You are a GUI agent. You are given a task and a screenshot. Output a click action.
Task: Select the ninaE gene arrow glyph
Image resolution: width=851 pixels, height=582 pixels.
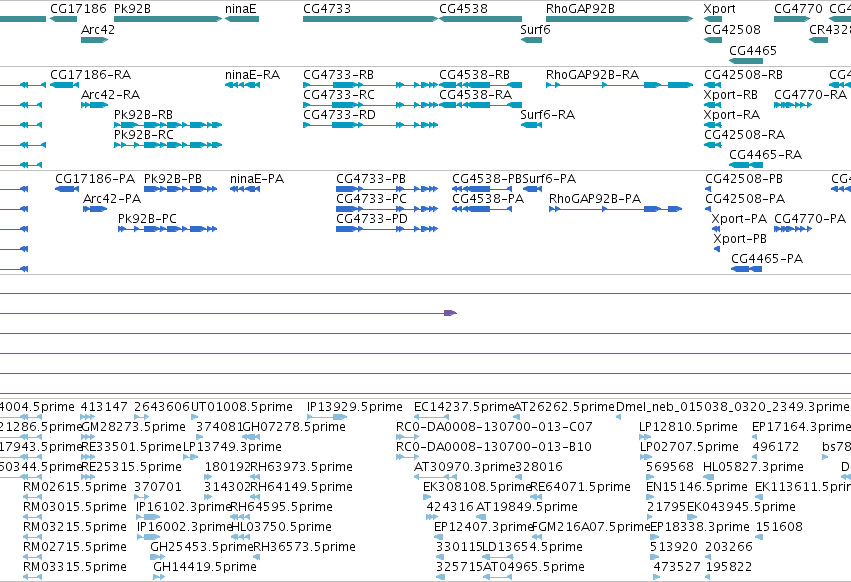point(242,19)
